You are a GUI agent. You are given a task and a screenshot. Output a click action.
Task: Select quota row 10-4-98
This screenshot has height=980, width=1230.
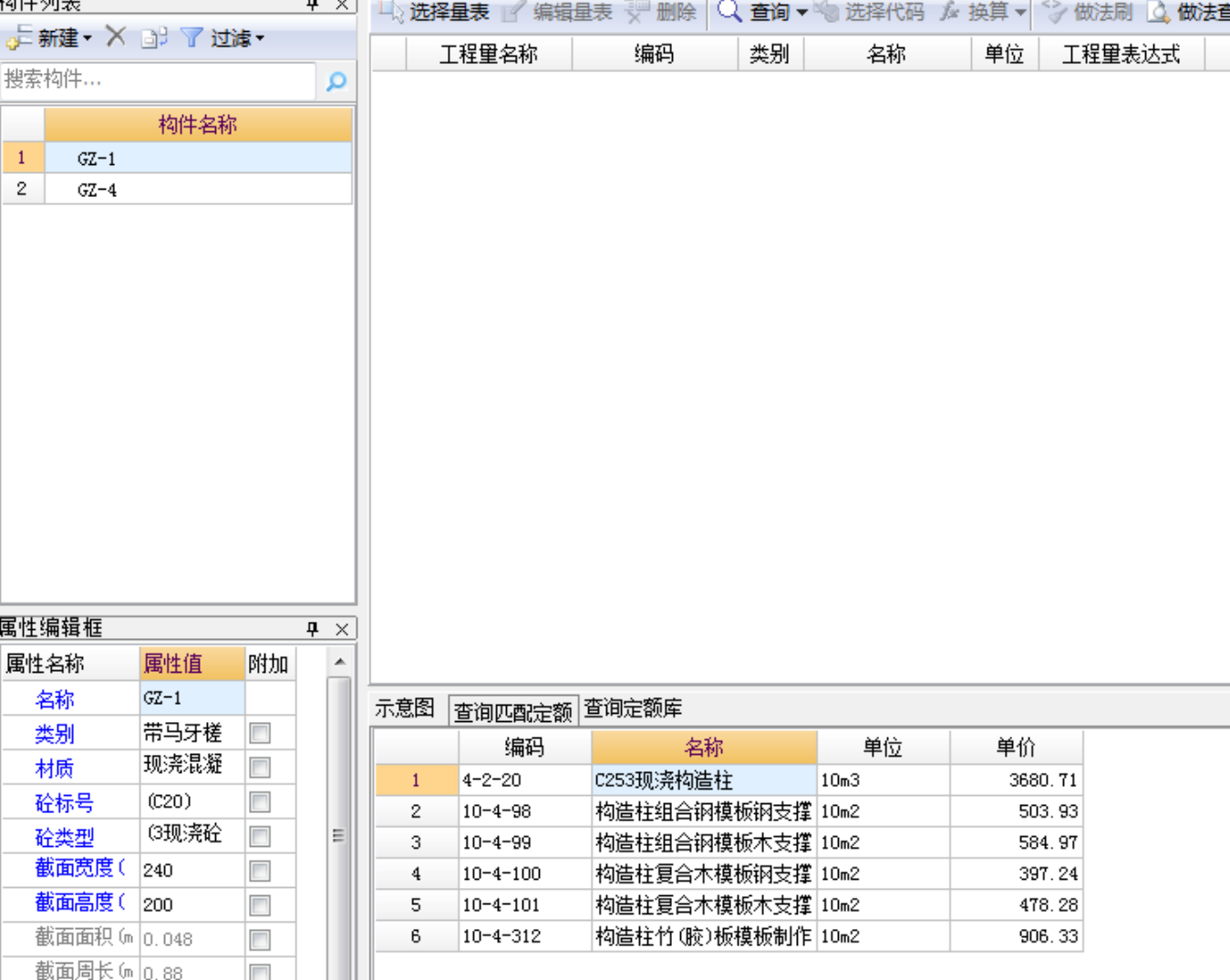click(729, 811)
